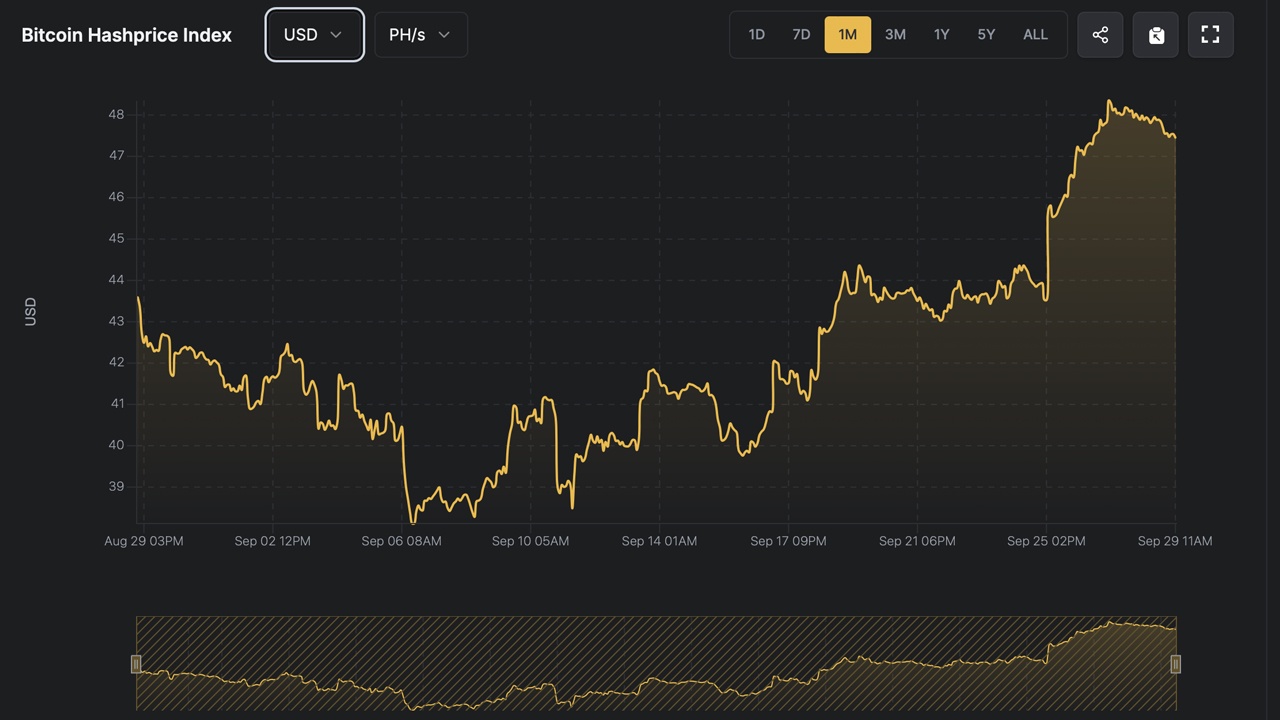Click the right range navigator handle

[x=1176, y=664]
